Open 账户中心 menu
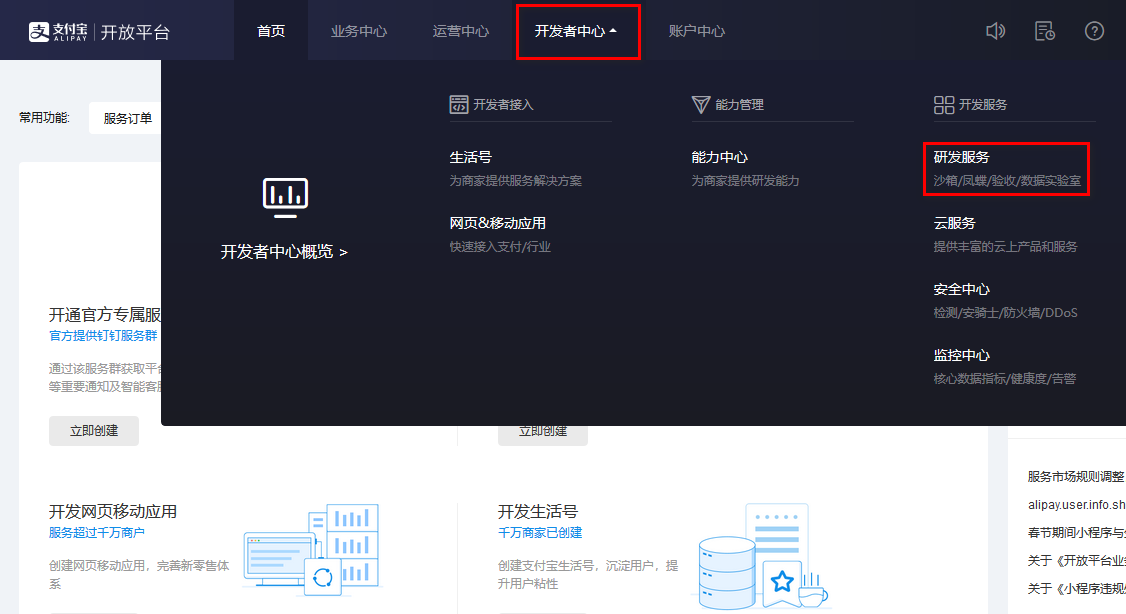The height and width of the screenshot is (614, 1126). point(697,31)
